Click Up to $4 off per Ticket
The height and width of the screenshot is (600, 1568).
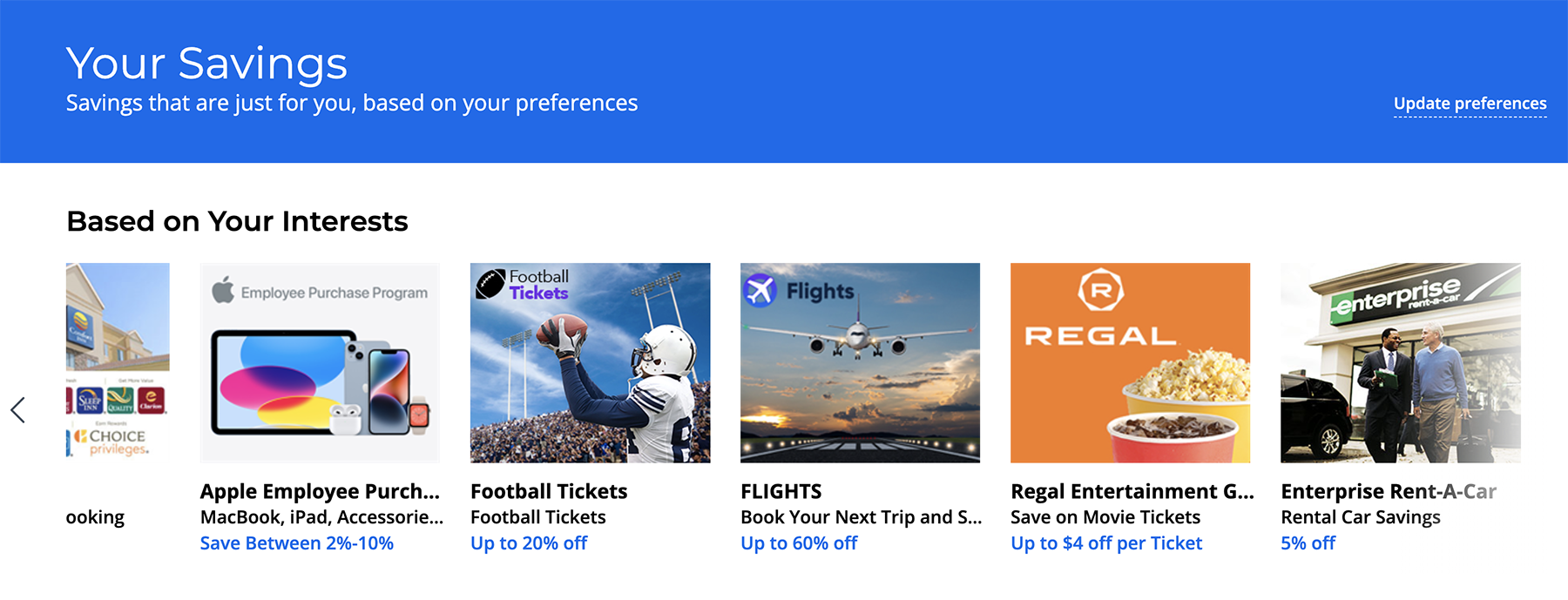(1106, 543)
